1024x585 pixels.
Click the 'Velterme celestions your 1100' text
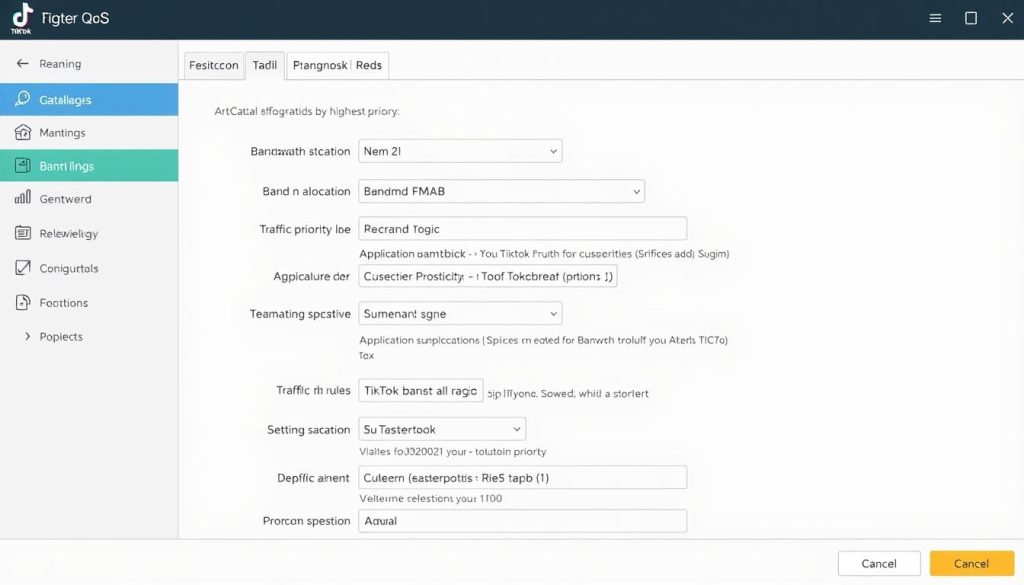pos(430,498)
